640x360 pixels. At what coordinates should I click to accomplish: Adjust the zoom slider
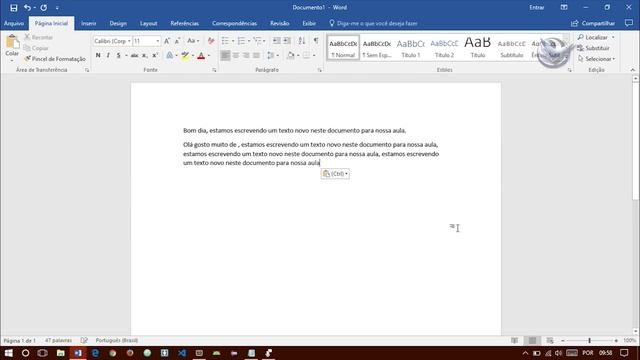coord(589,340)
